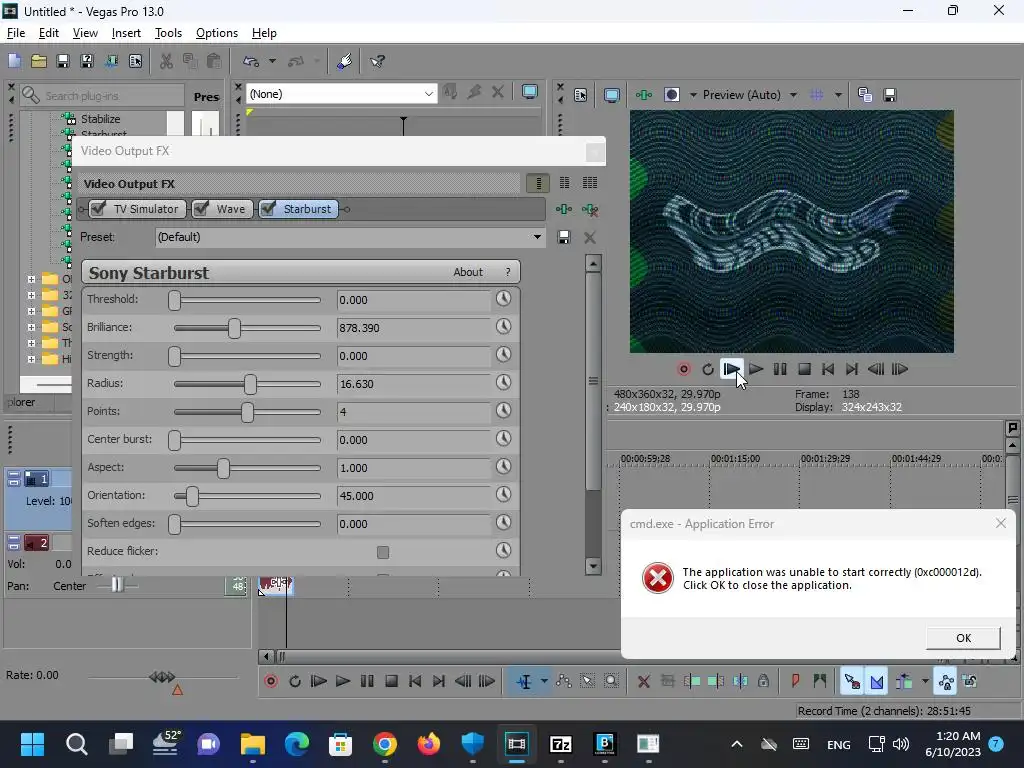Click the Aspect slider handle
The image size is (1024, 768).
point(223,468)
